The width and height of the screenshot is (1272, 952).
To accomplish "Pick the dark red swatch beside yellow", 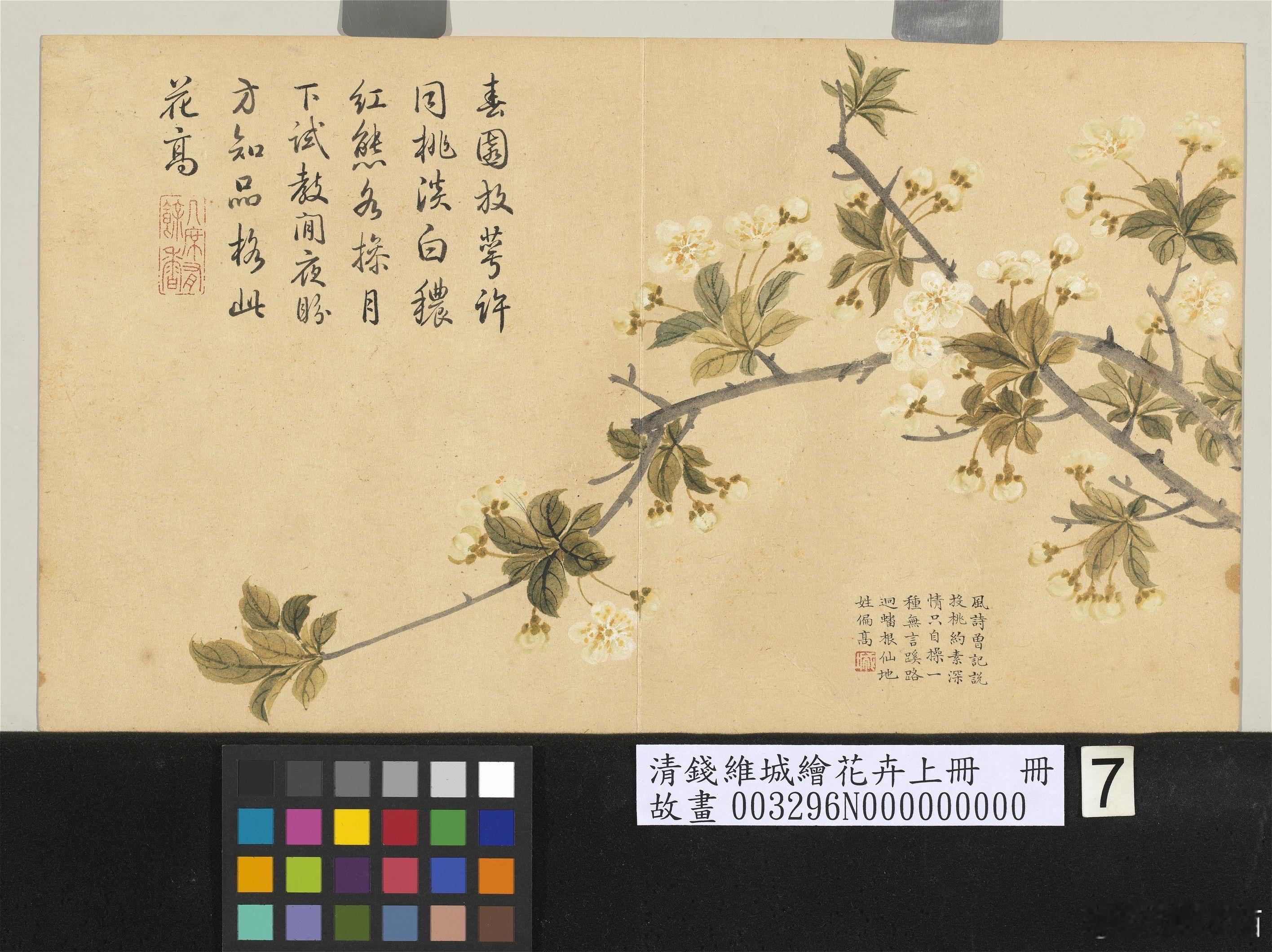I will pyautogui.click(x=400, y=827).
